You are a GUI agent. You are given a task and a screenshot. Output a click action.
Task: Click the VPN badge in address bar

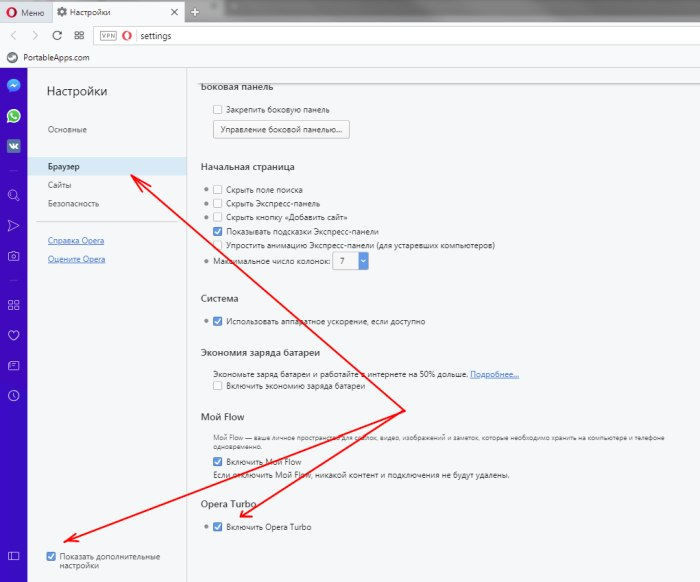108,36
